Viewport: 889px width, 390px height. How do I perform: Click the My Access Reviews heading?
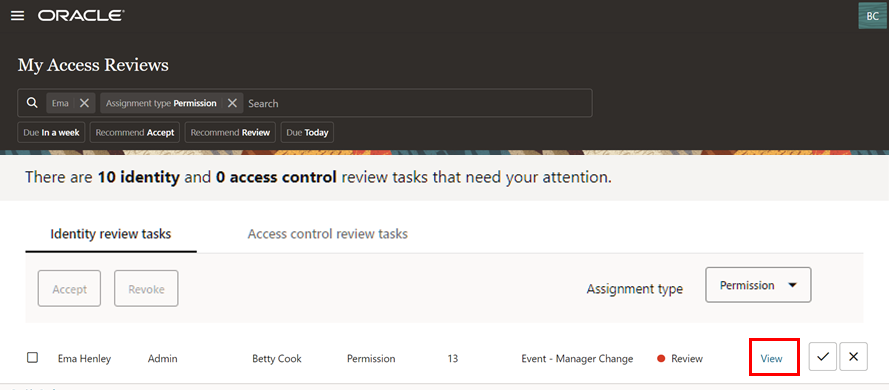click(93, 65)
